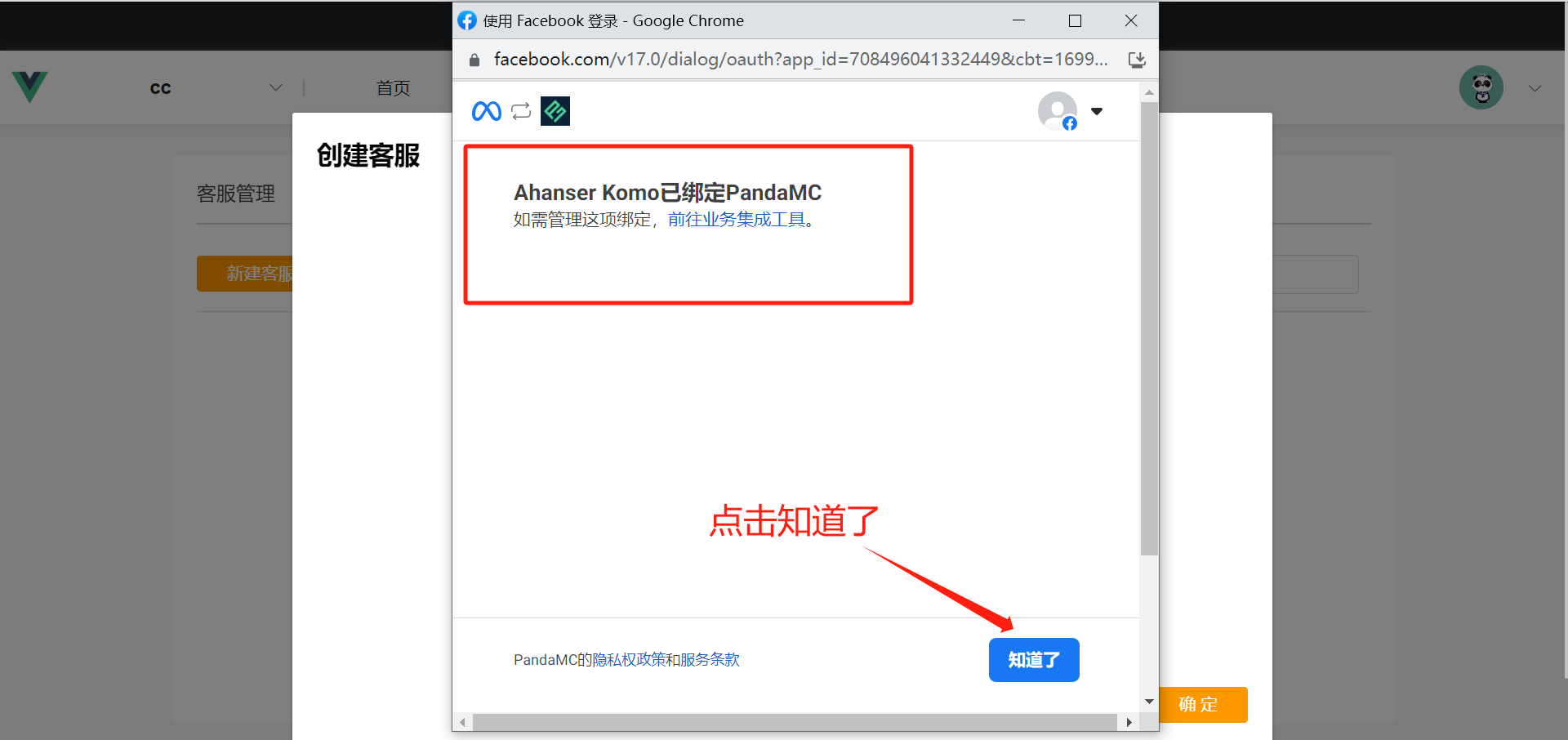Expand the user menu chevron
The image size is (1568, 740).
[1535, 88]
